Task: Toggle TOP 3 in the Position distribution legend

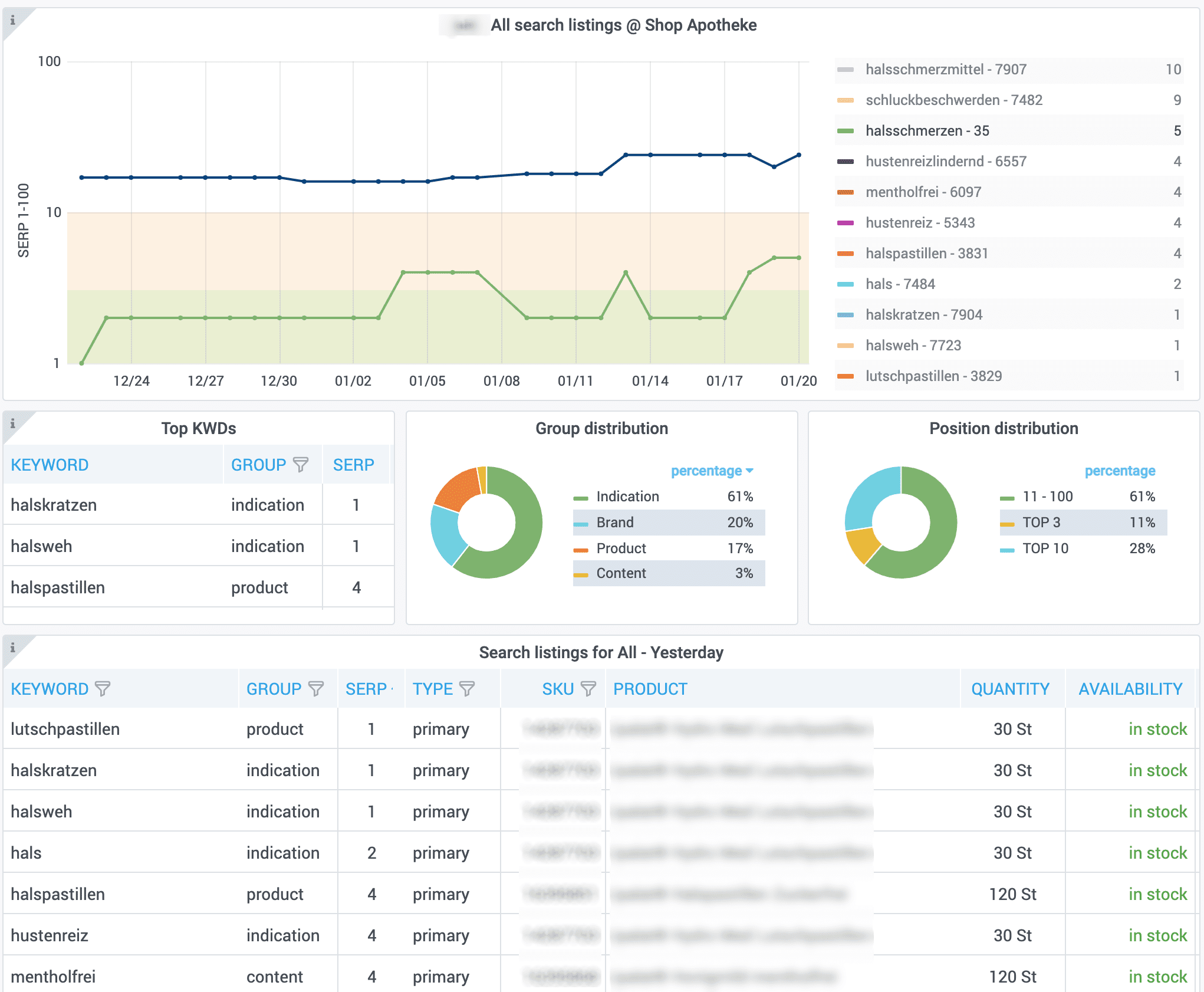Action: (x=1041, y=522)
